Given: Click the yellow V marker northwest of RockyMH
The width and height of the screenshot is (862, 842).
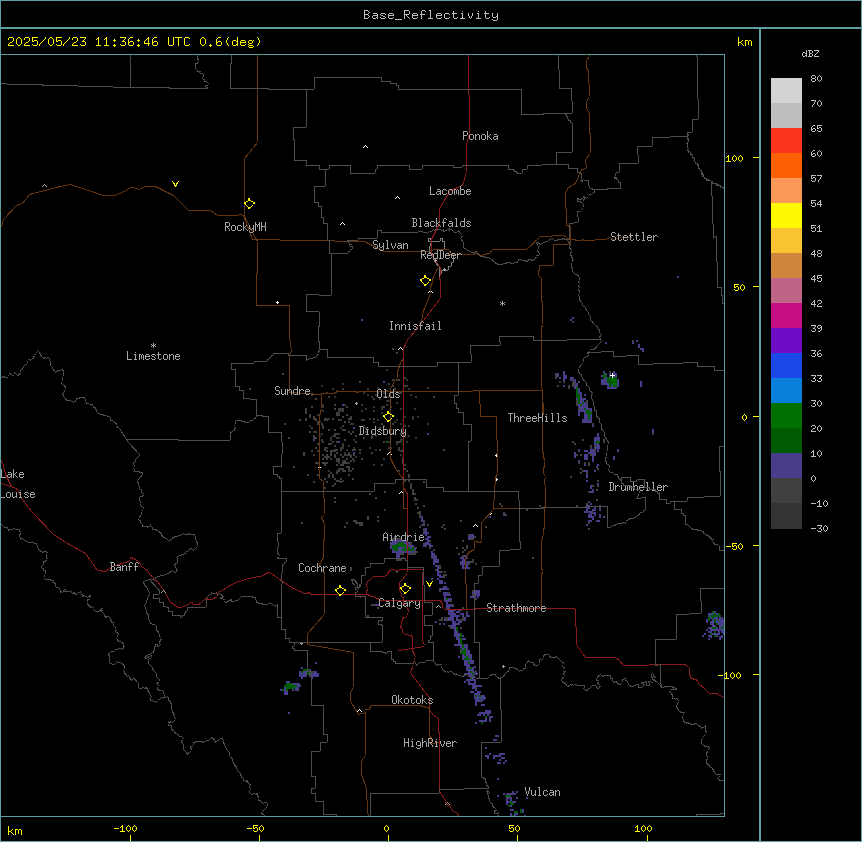Looking at the screenshot, I should point(175,184).
